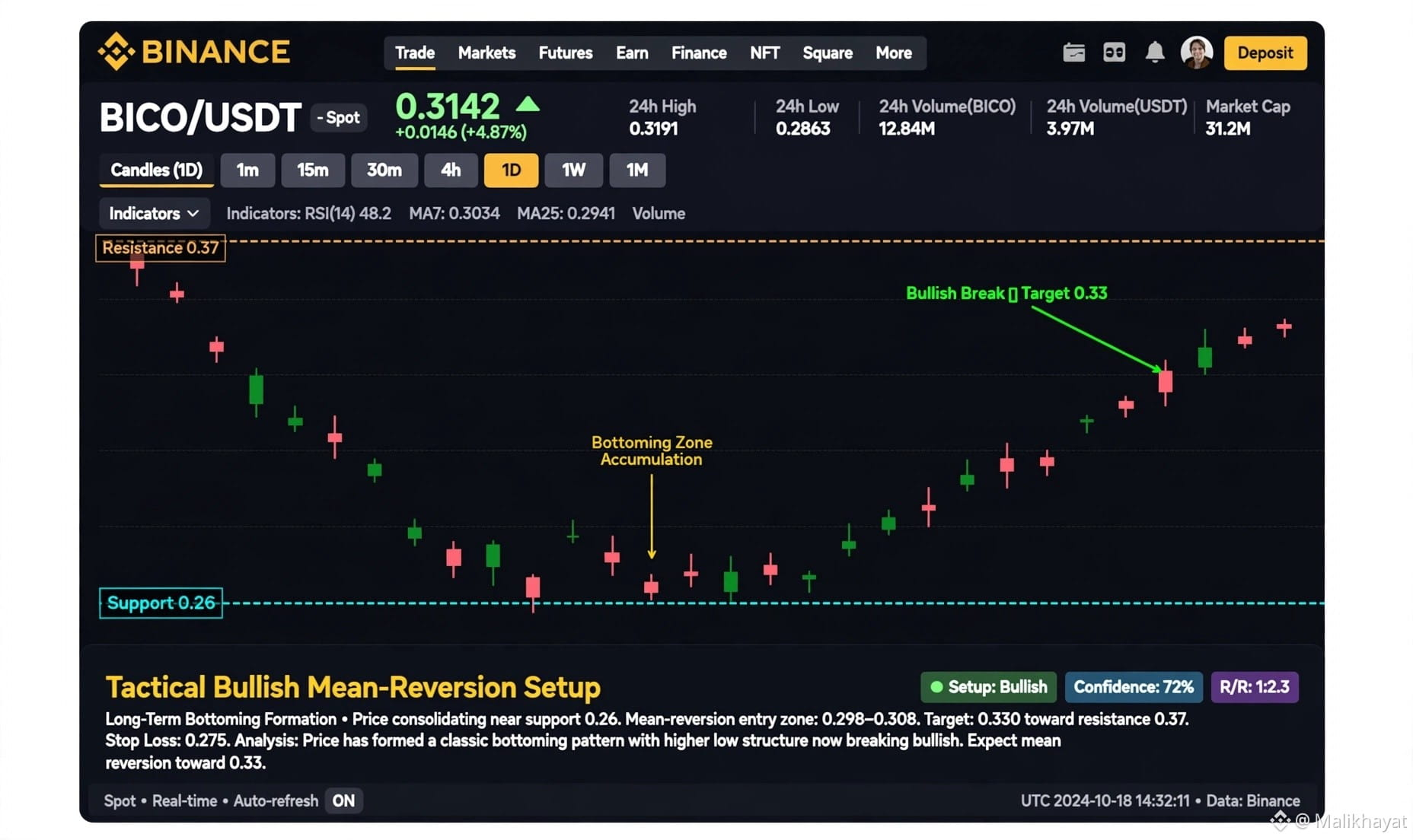Click the current price 0.3142
This screenshot has width=1413, height=840.
[x=448, y=106]
